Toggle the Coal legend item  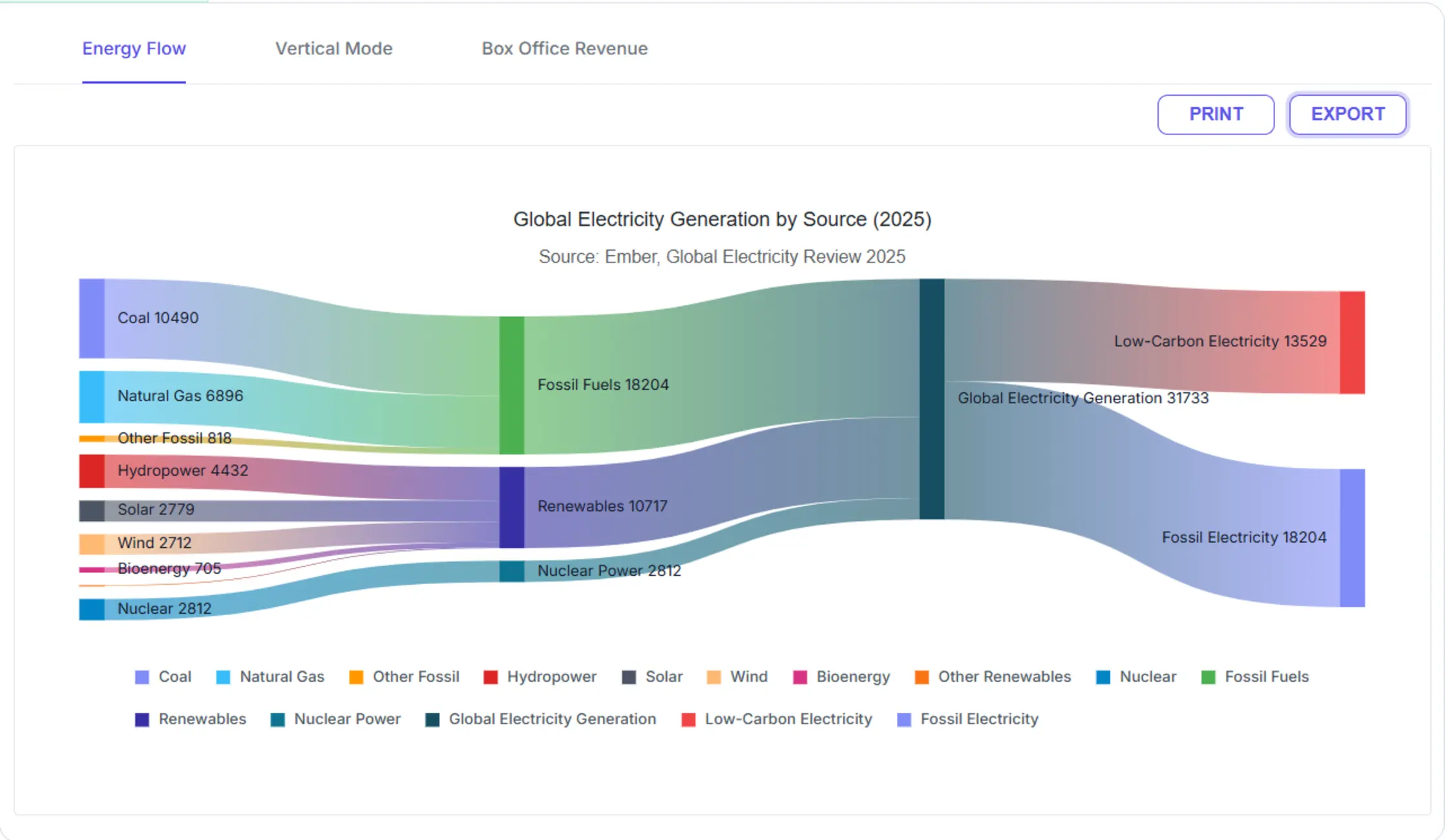[x=163, y=677]
